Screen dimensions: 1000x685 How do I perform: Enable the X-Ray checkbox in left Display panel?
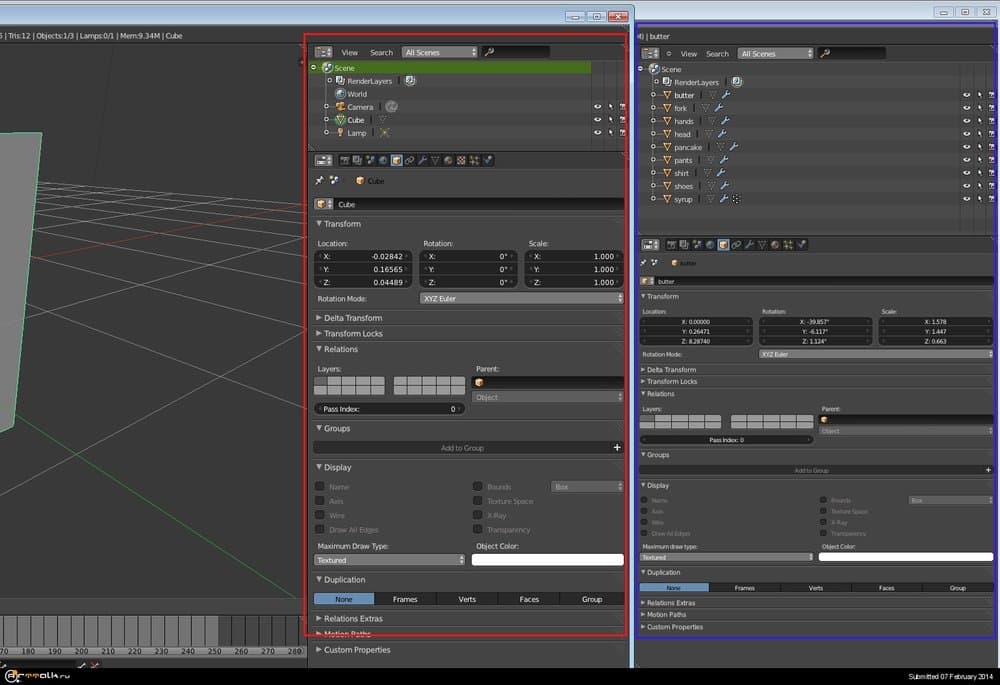click(x=479, y=515)
